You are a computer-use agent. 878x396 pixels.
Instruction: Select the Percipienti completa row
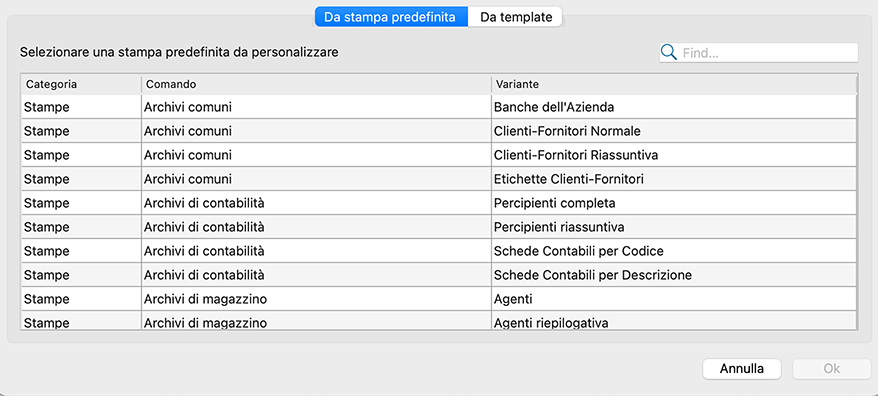tap(439, 203)
